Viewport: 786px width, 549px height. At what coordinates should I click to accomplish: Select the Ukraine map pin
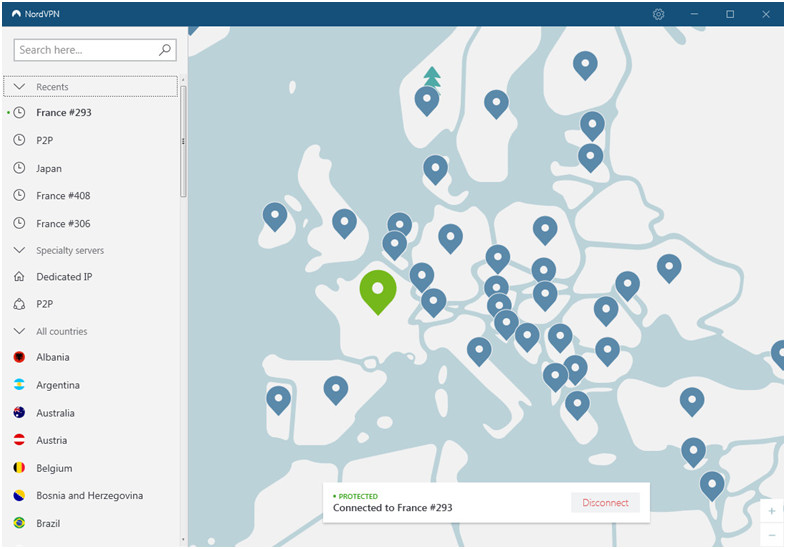coord(669,268)
